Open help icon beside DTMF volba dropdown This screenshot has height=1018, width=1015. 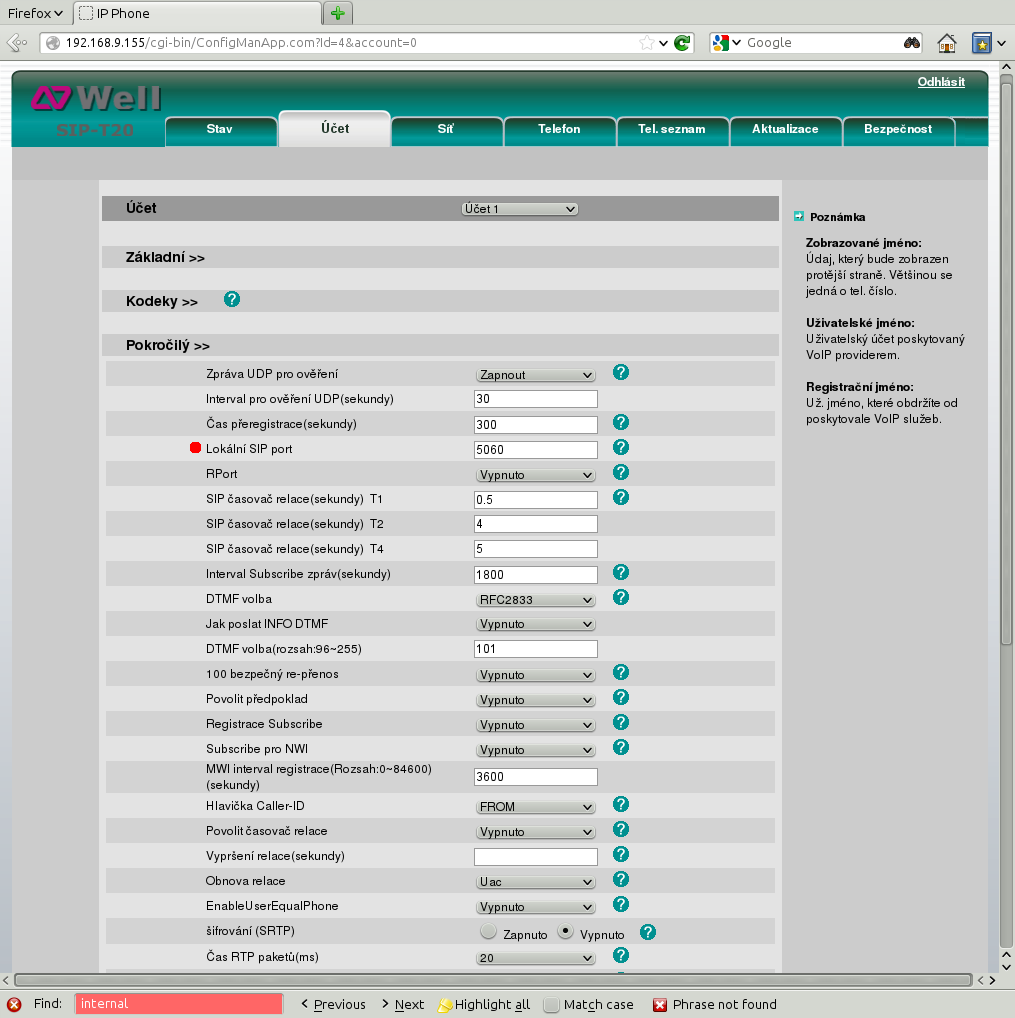pos(620,598)
